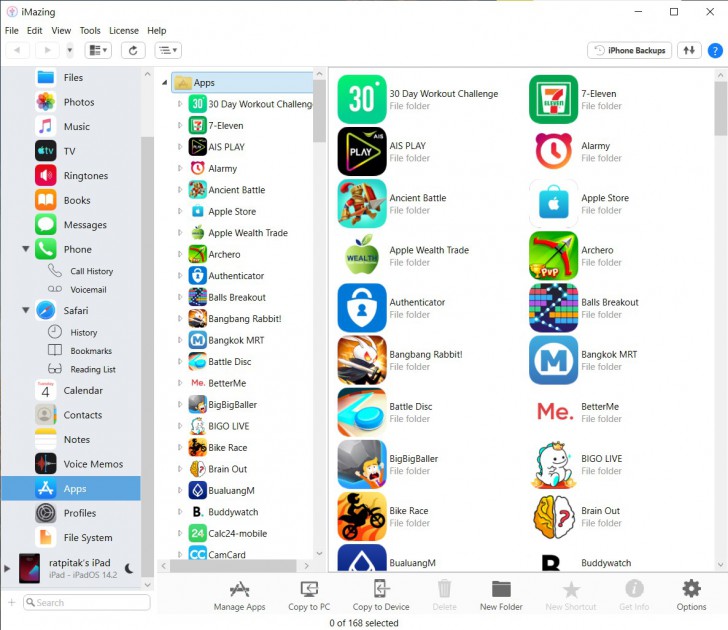Open navigation history dropdown arrow

click(70, 50)
